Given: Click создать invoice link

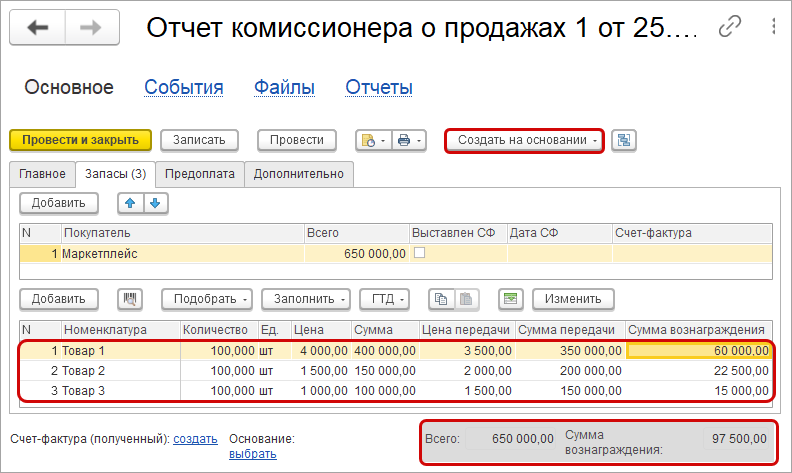Looking at the screenshot, I should coord(195,439).
